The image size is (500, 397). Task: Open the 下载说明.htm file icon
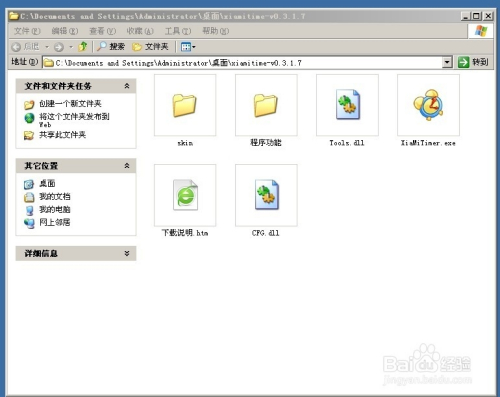point(185,195)
